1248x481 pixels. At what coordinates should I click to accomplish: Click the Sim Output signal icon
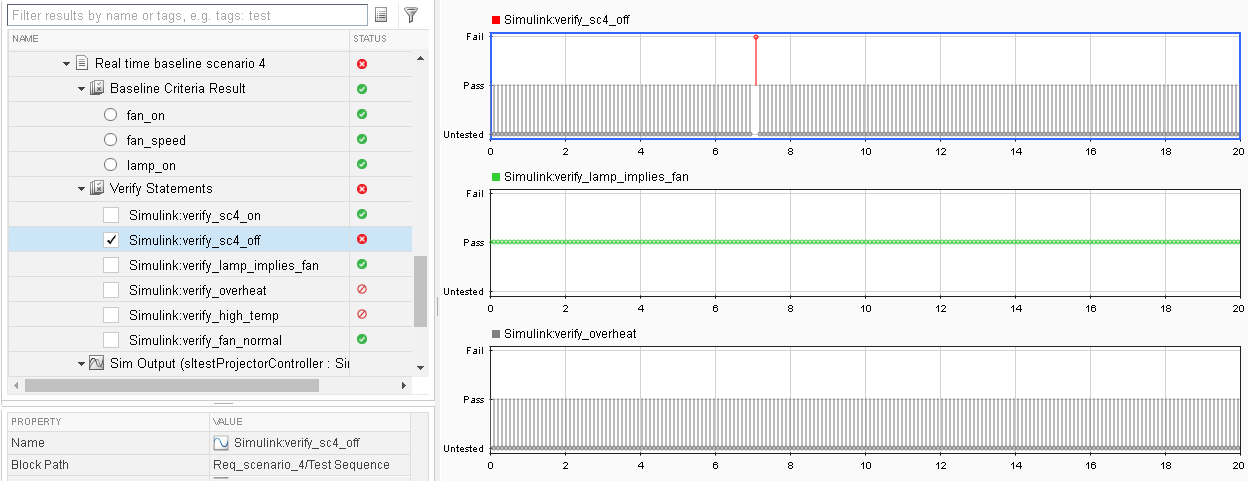(x=97, y=364)
